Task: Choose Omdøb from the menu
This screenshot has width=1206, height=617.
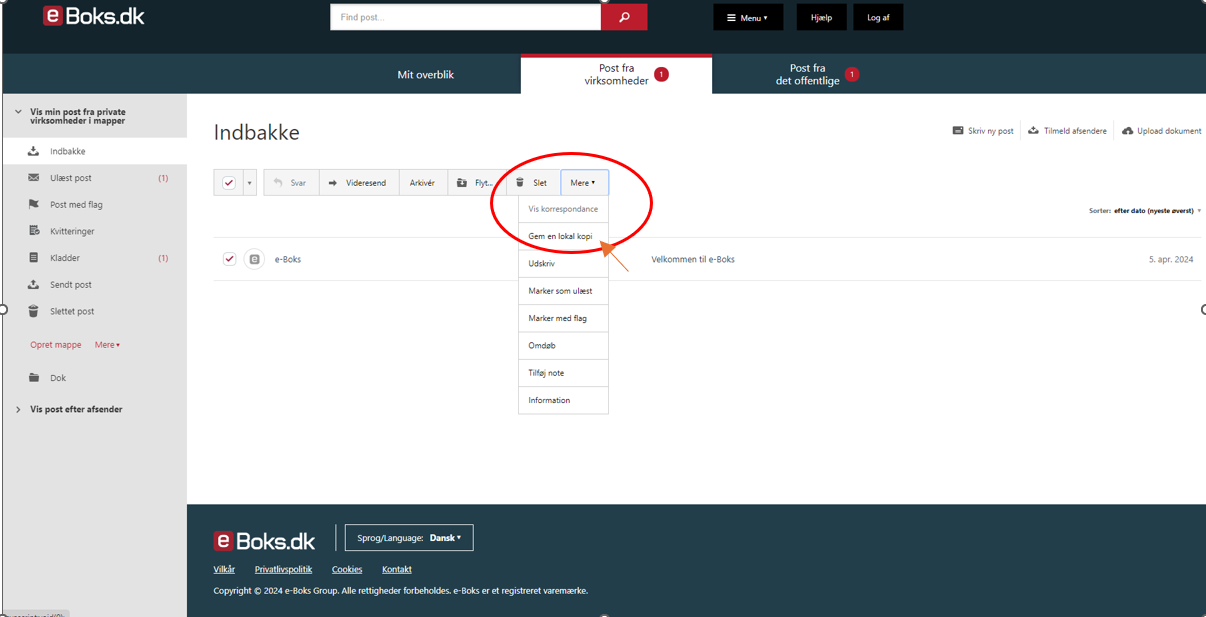Action: [563, 345]
